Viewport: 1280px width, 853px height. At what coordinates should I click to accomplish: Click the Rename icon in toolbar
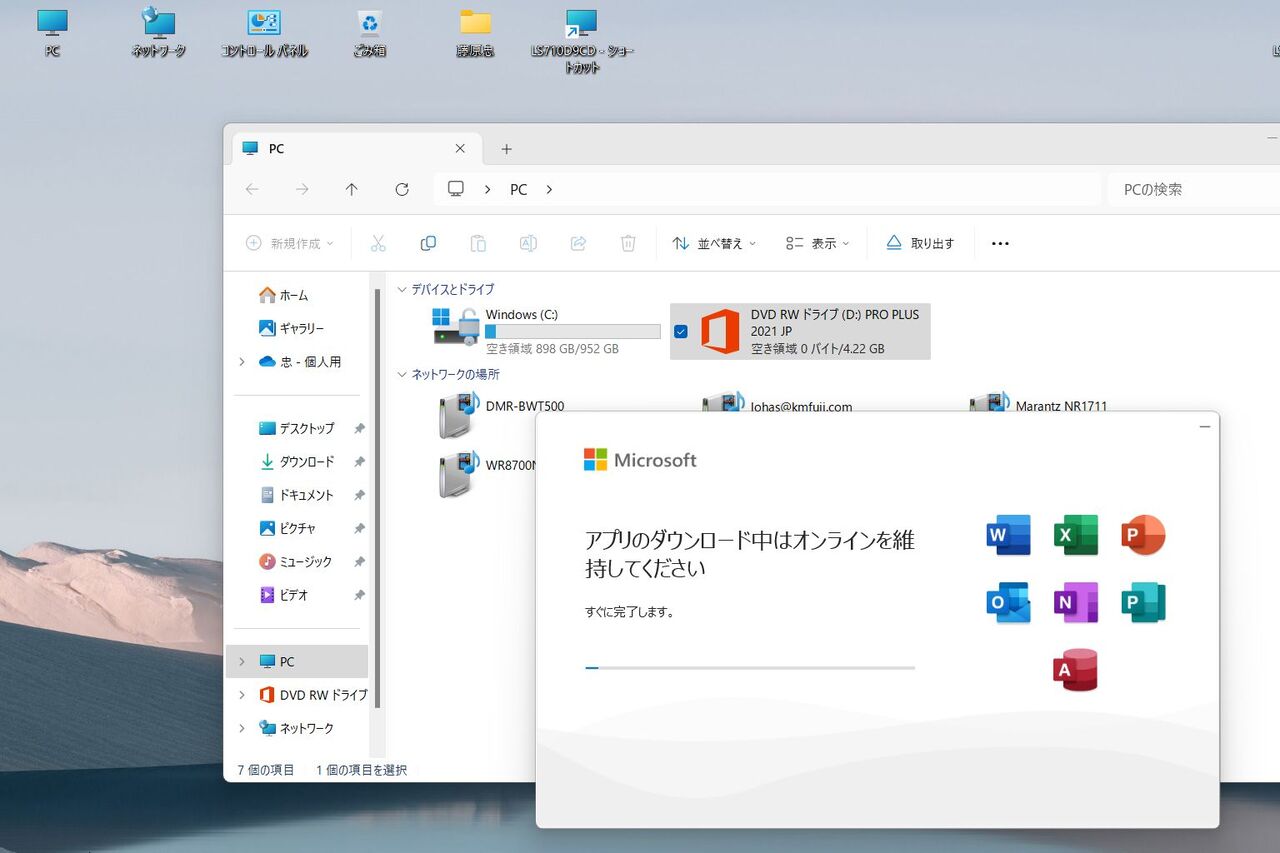point(528,243)
